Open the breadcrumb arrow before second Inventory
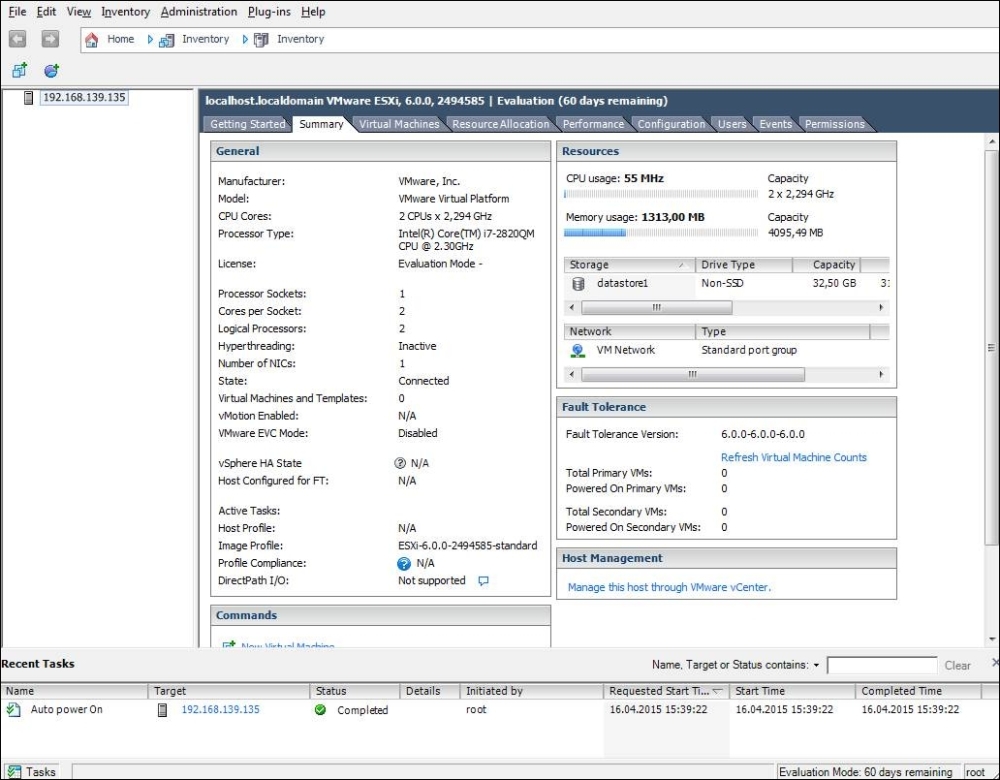The image size is (1000, 780). (x=245, y=40)
